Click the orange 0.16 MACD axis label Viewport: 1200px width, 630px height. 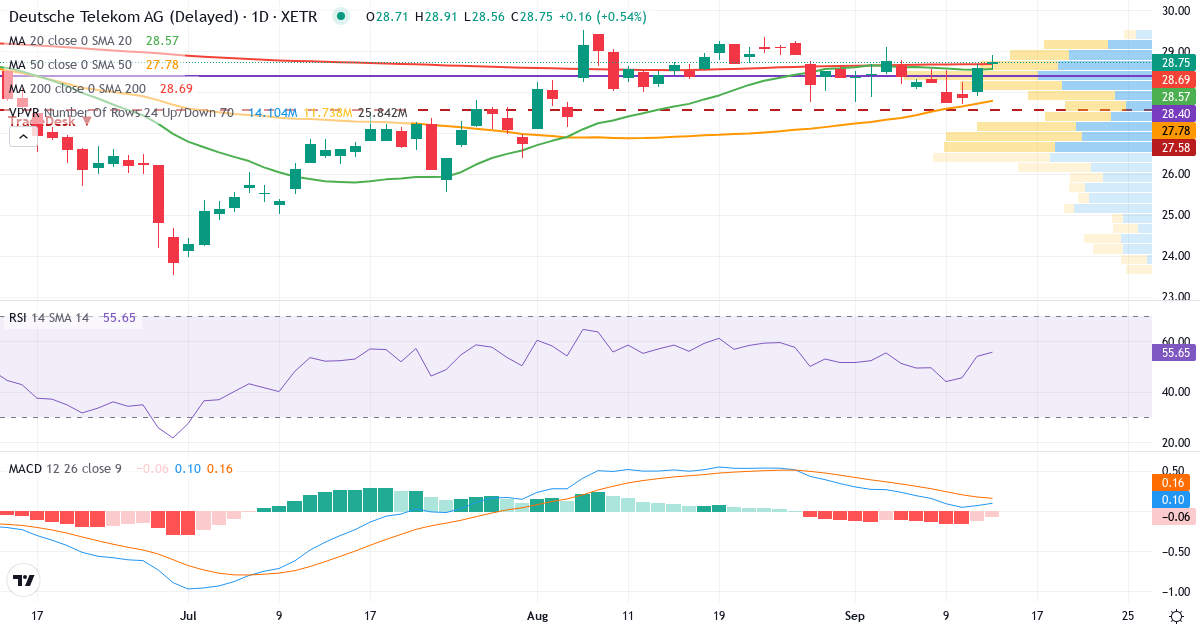(x=1175, y=481)
